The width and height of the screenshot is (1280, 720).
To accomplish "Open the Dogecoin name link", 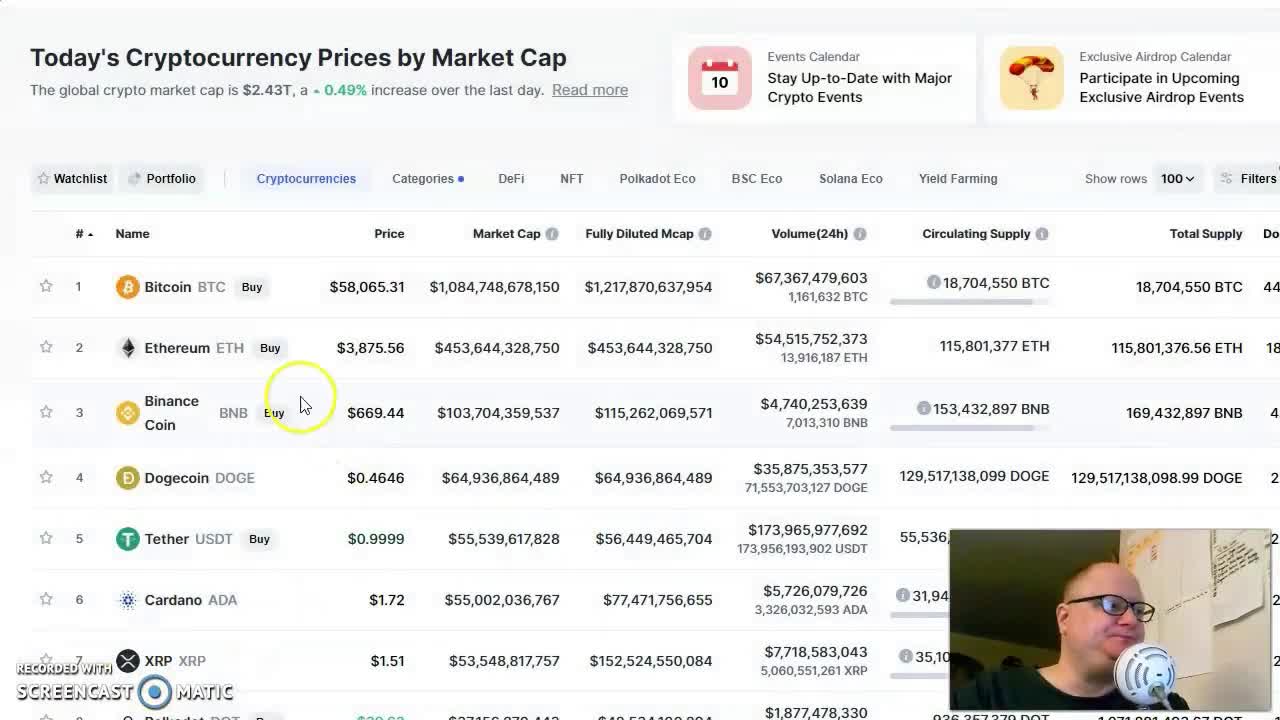I will tap(176, 478).
